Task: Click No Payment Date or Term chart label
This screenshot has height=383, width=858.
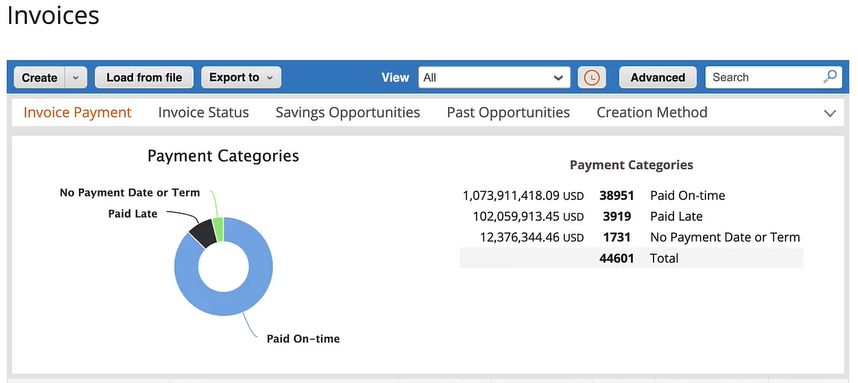Action: [x=130, y=193]
